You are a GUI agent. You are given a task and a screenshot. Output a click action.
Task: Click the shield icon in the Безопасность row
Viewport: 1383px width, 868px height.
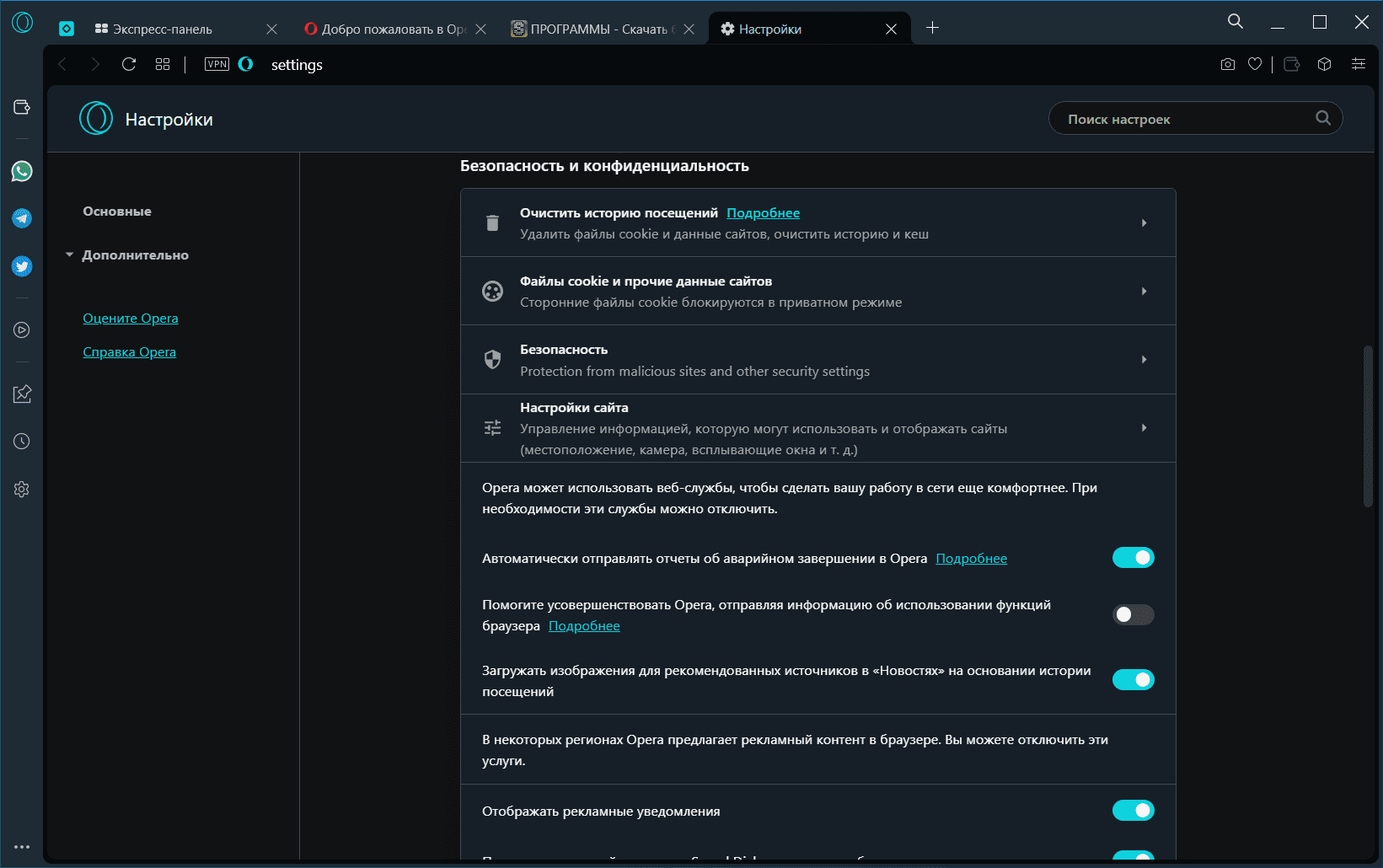pos(493,360)
